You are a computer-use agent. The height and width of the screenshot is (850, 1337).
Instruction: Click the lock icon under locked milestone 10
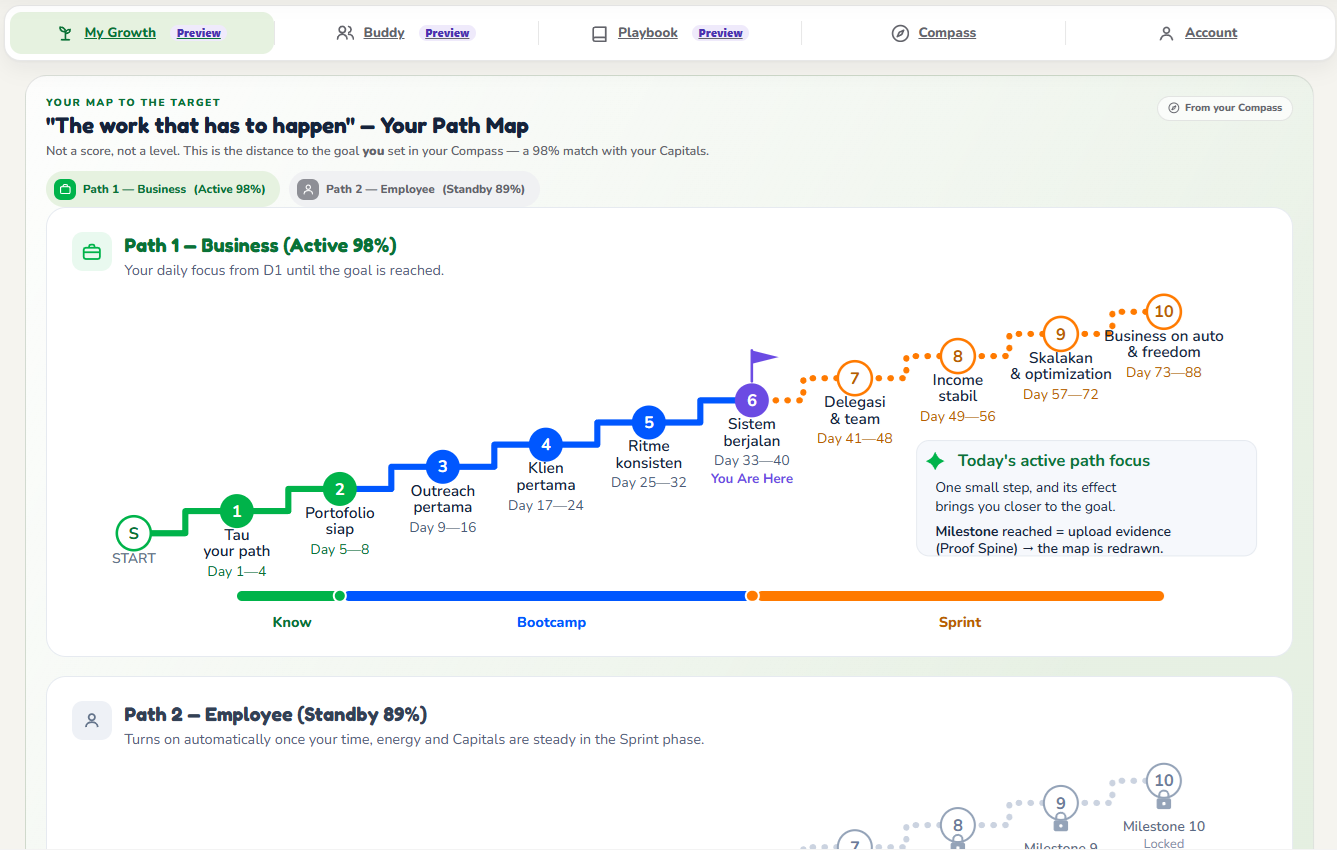coord(1163,801)
